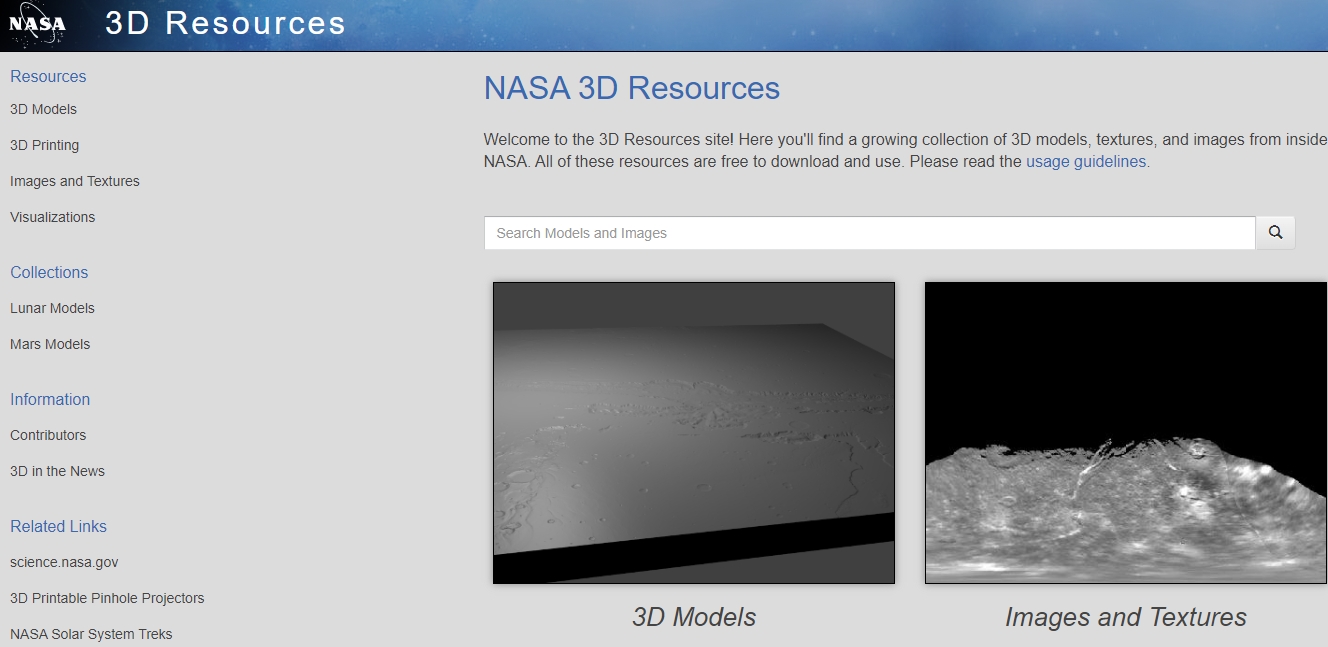Screen dimensions: 1328x647
Task: Go to Images and Textures in sidebar
Action: (75, 181)
